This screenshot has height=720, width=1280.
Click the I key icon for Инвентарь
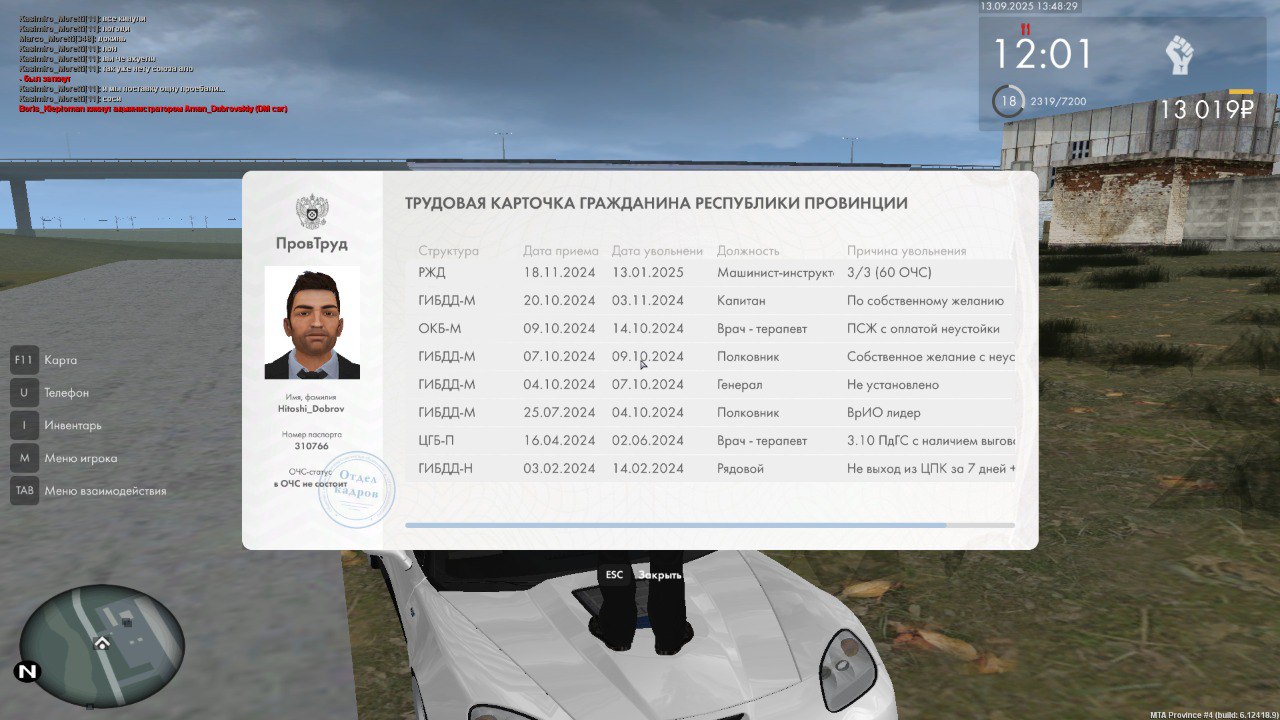pos(24,425)
